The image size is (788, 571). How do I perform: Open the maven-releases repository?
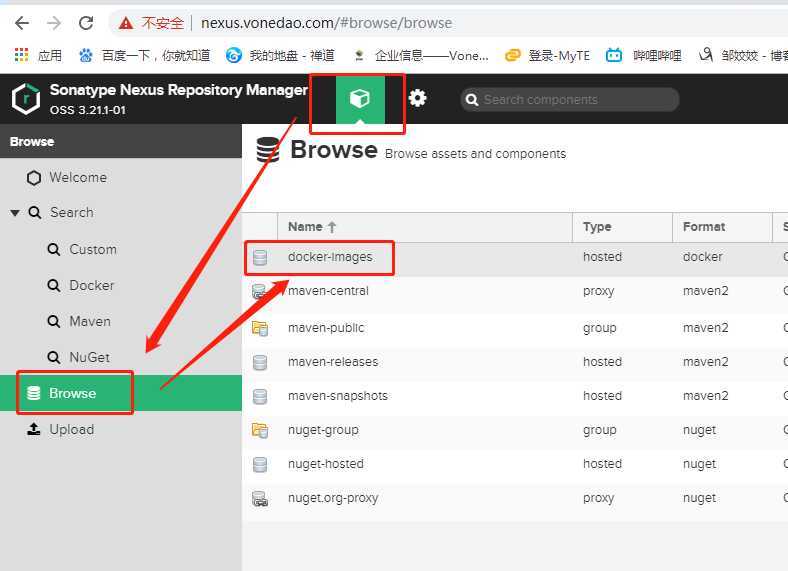click(333, 362)
